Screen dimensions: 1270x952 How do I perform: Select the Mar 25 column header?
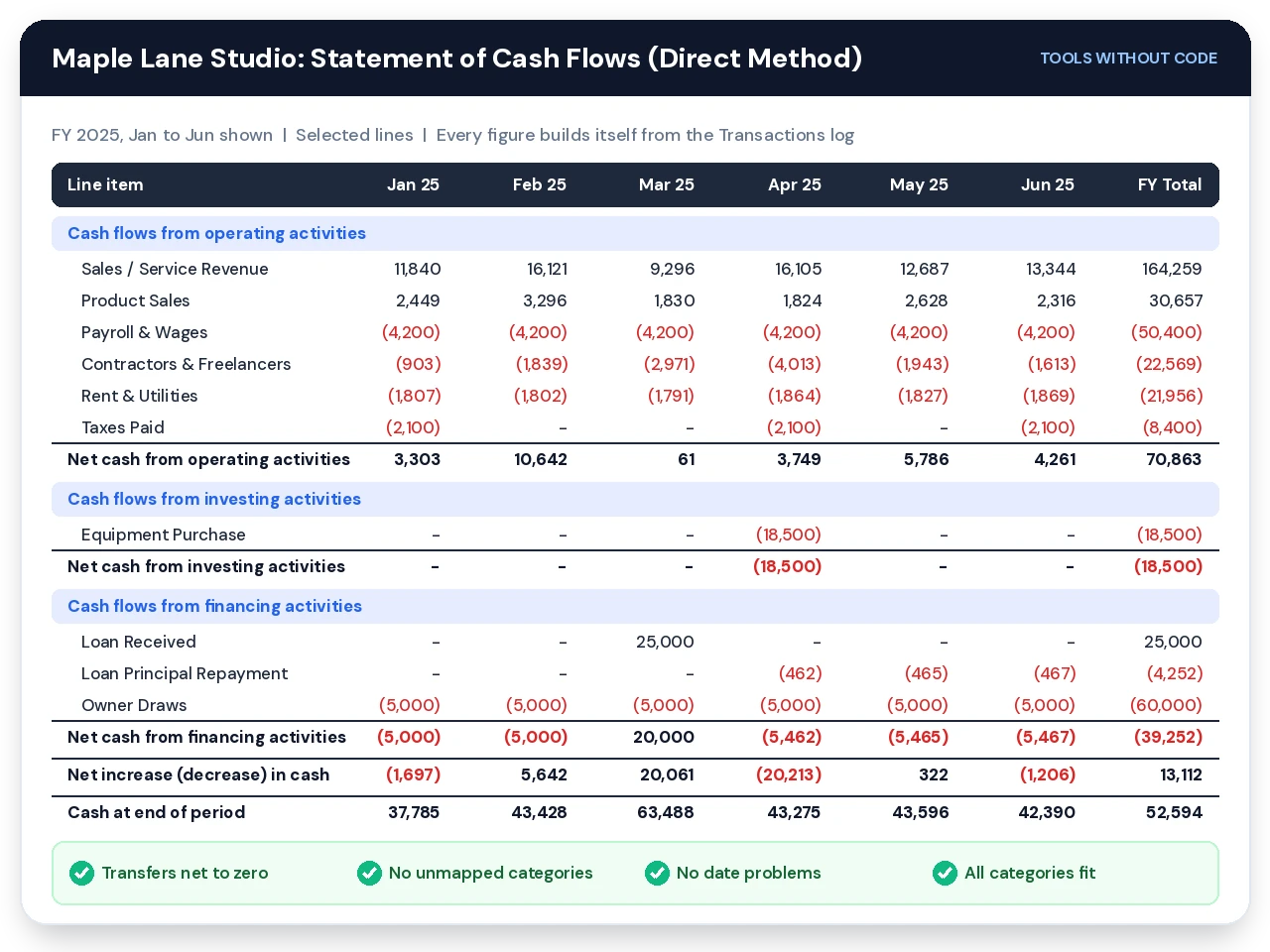point(666,184)
